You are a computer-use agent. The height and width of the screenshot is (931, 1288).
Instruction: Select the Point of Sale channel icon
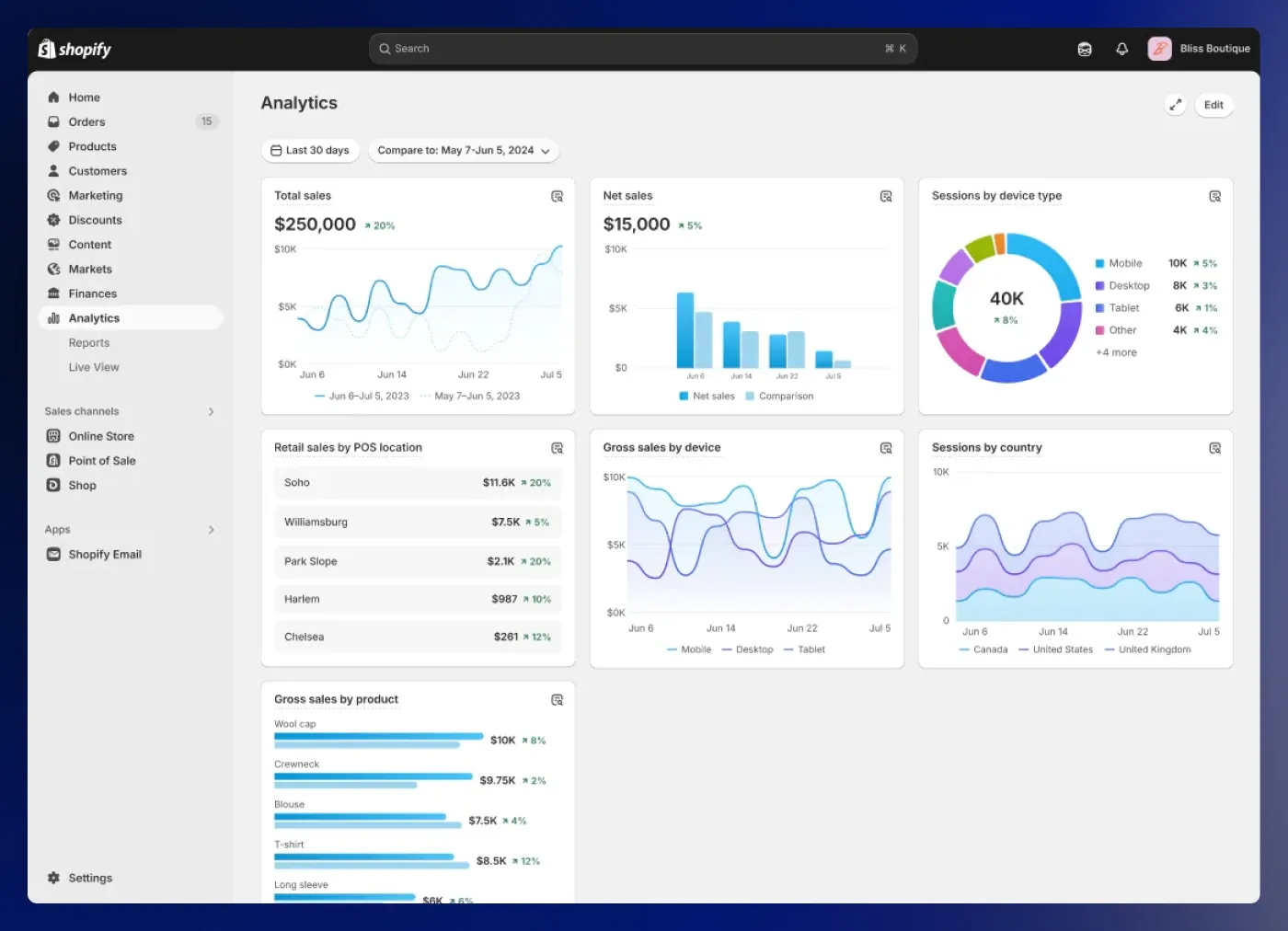click(55, 460)
